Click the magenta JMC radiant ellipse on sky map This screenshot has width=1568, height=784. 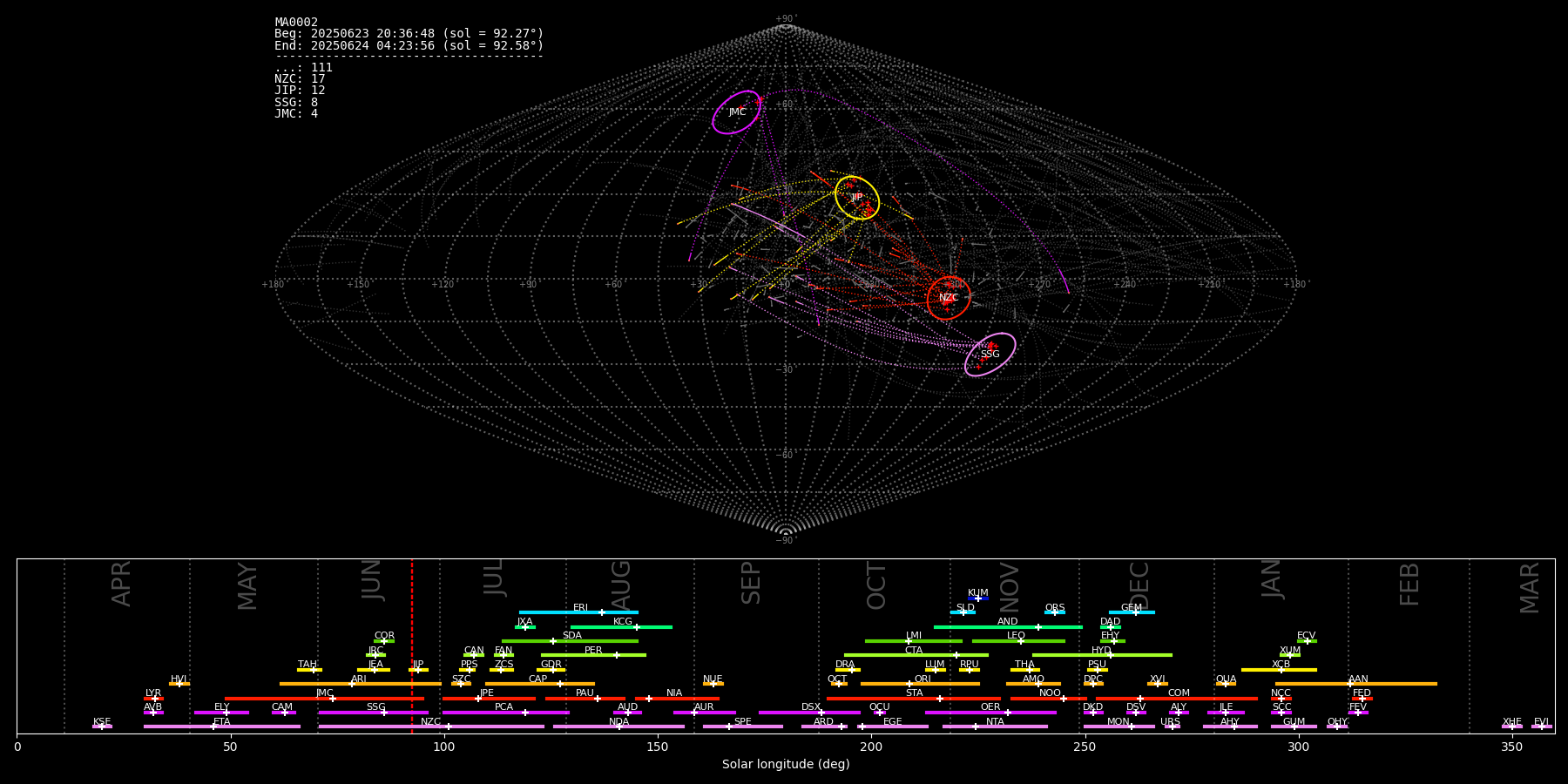click(737, 112)
